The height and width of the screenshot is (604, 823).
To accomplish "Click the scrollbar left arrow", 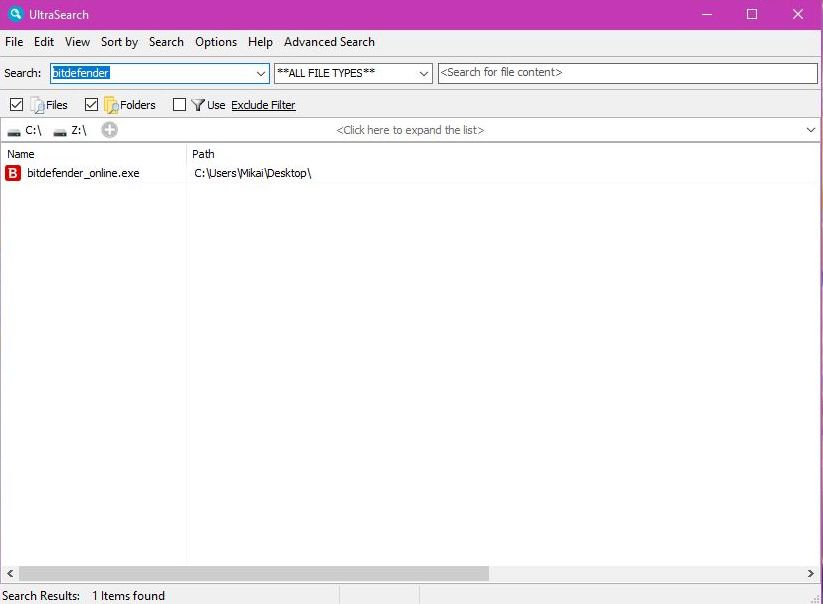I will [x=10, y=573].
